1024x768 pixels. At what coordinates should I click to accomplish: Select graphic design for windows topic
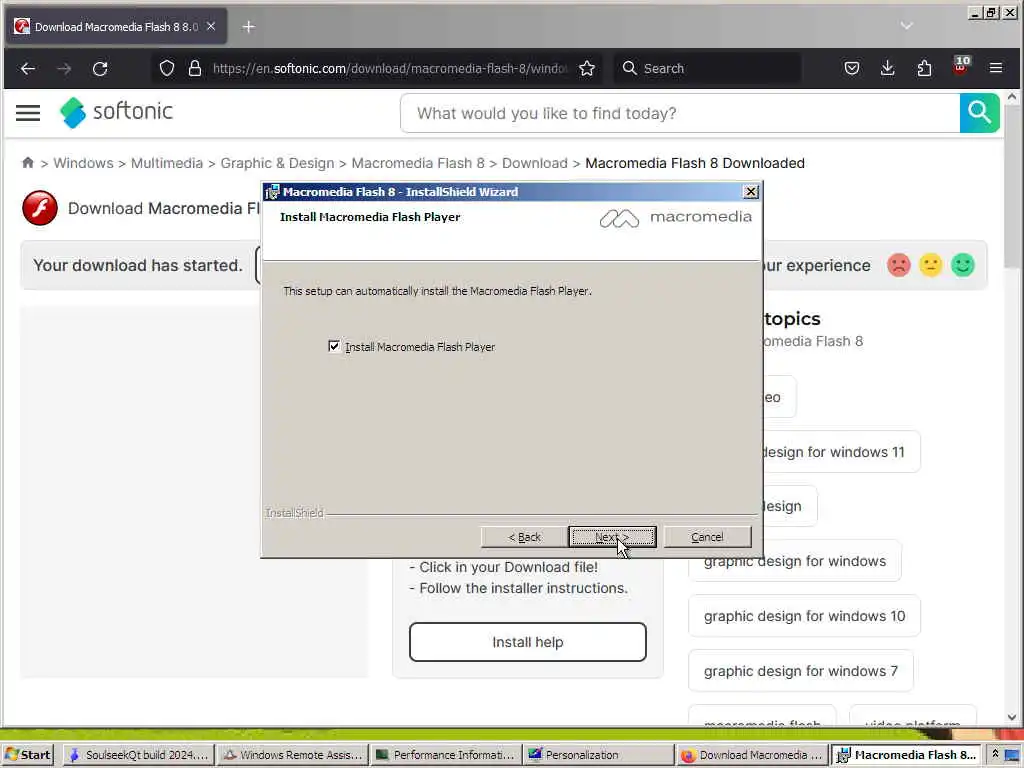point(795,561)
